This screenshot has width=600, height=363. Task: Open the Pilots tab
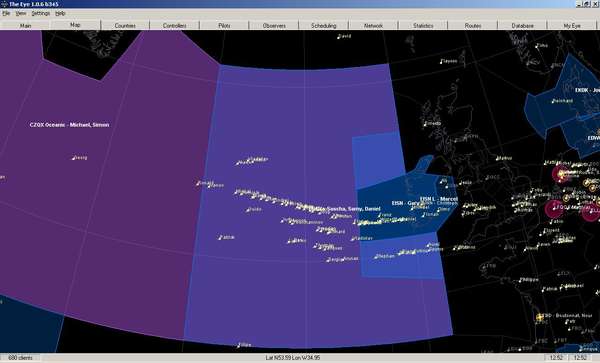coord(224,26)
